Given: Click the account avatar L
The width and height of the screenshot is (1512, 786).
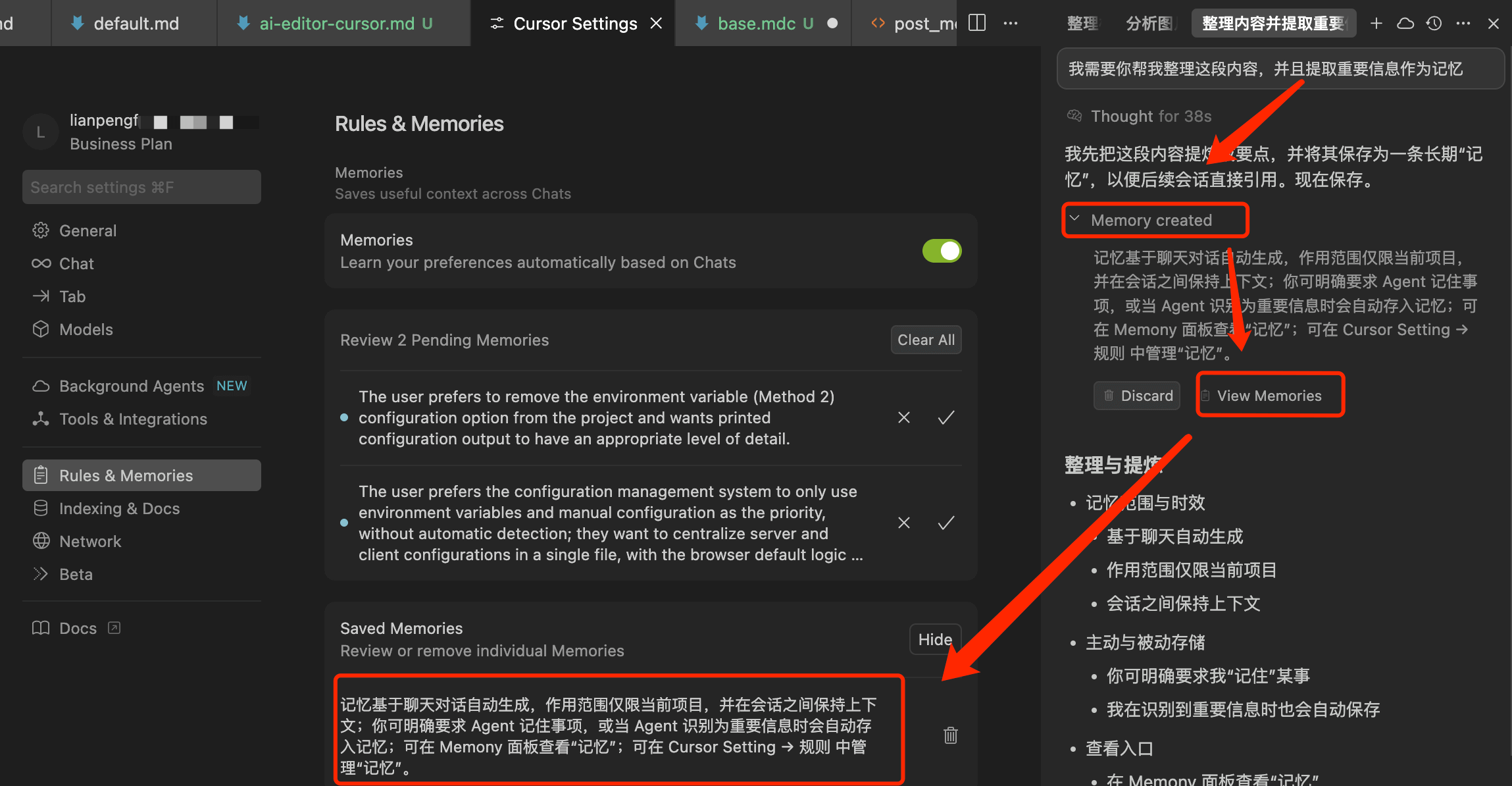Looking at the screenshot, I should 41,132.
